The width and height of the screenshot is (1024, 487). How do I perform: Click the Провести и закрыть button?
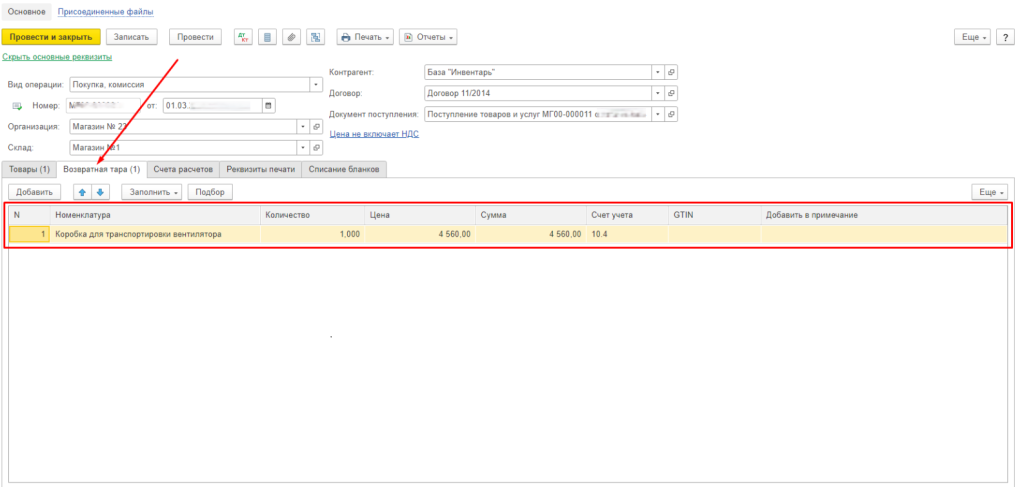(x=51, y=37)
